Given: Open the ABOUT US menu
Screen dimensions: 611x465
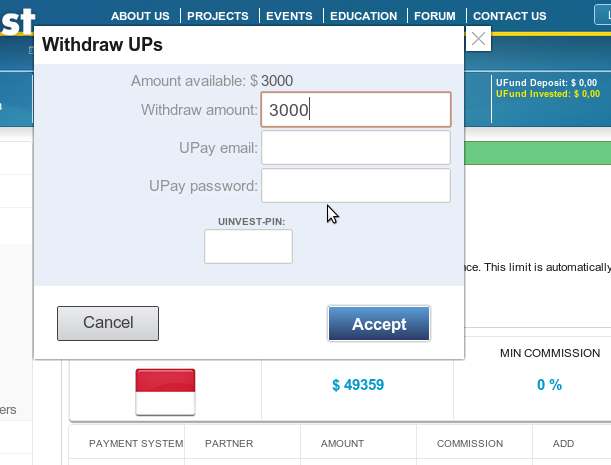Looking at the screenshot, I should coord(140,16).
